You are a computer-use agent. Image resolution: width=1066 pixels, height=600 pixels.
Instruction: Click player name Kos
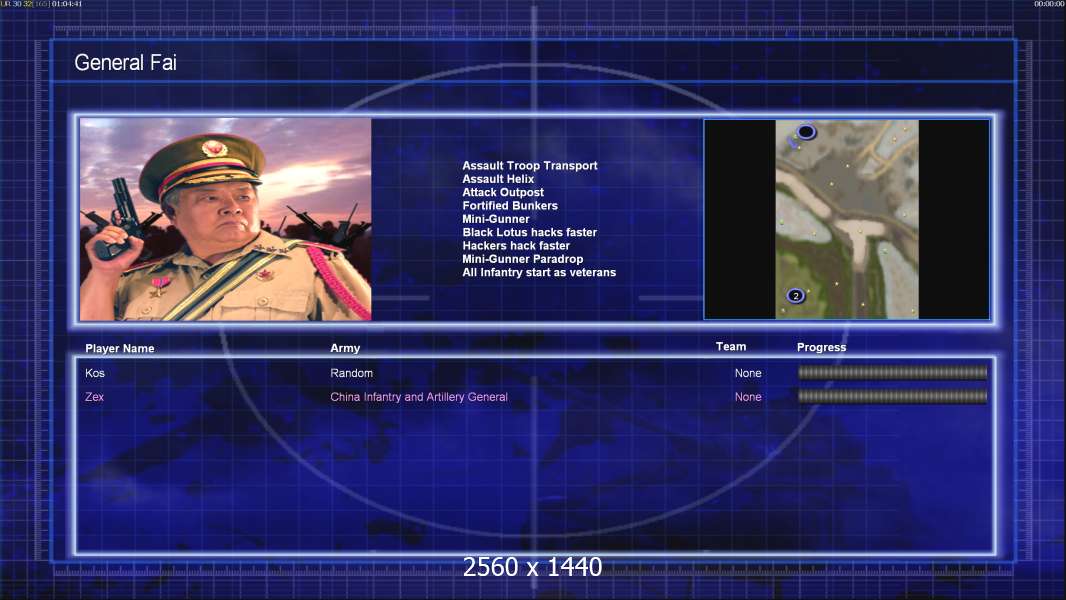tap(94, 373)
